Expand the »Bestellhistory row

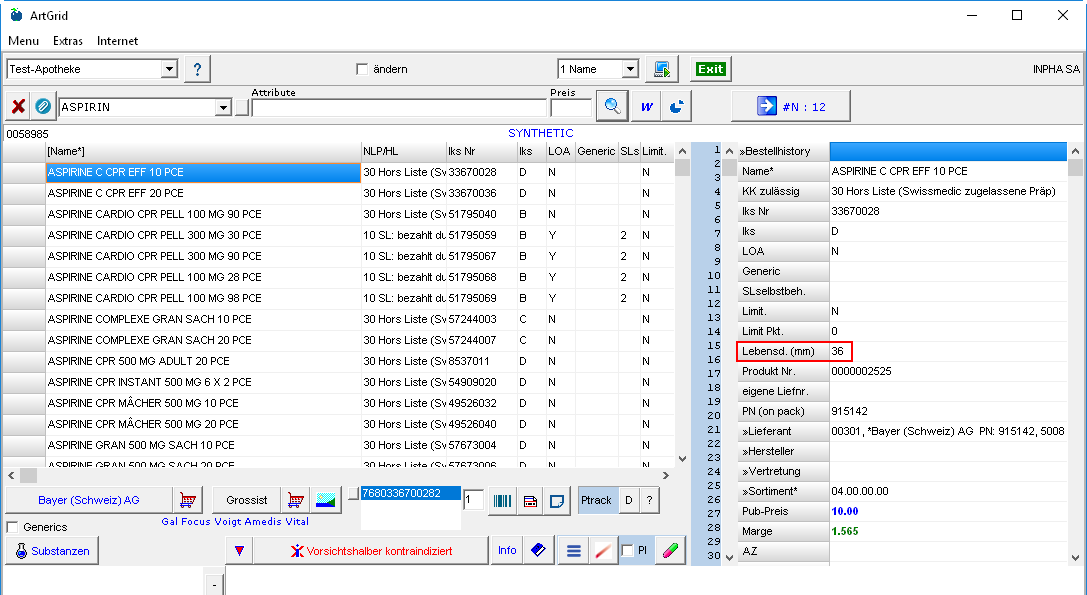pos(783,151)
